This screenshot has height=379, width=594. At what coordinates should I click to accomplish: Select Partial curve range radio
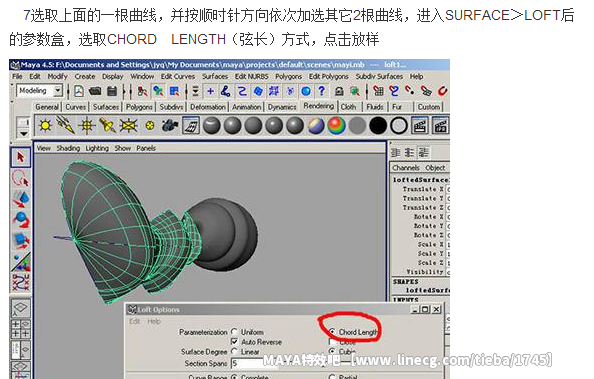point(332,377)
